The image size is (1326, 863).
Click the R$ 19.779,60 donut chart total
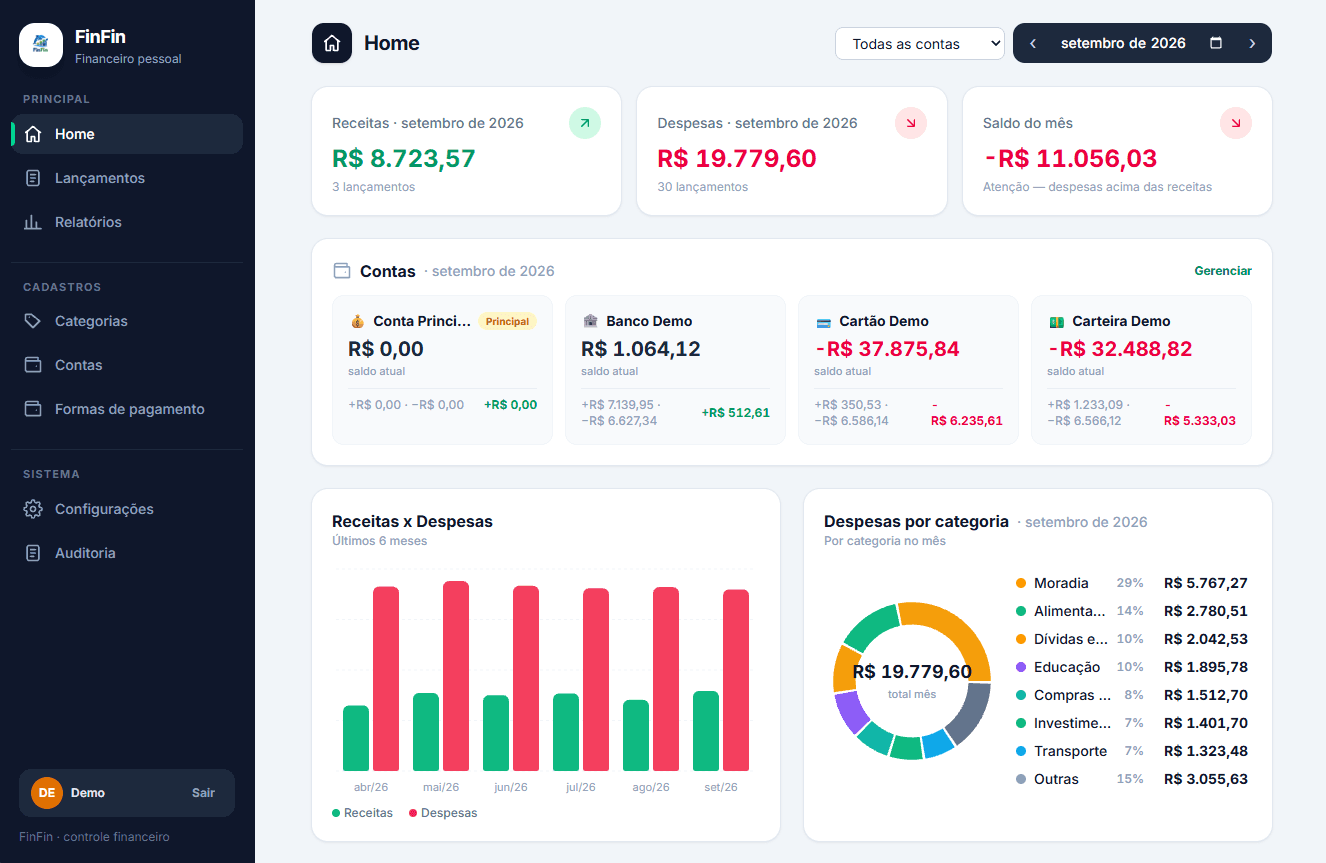pos(912,672)
